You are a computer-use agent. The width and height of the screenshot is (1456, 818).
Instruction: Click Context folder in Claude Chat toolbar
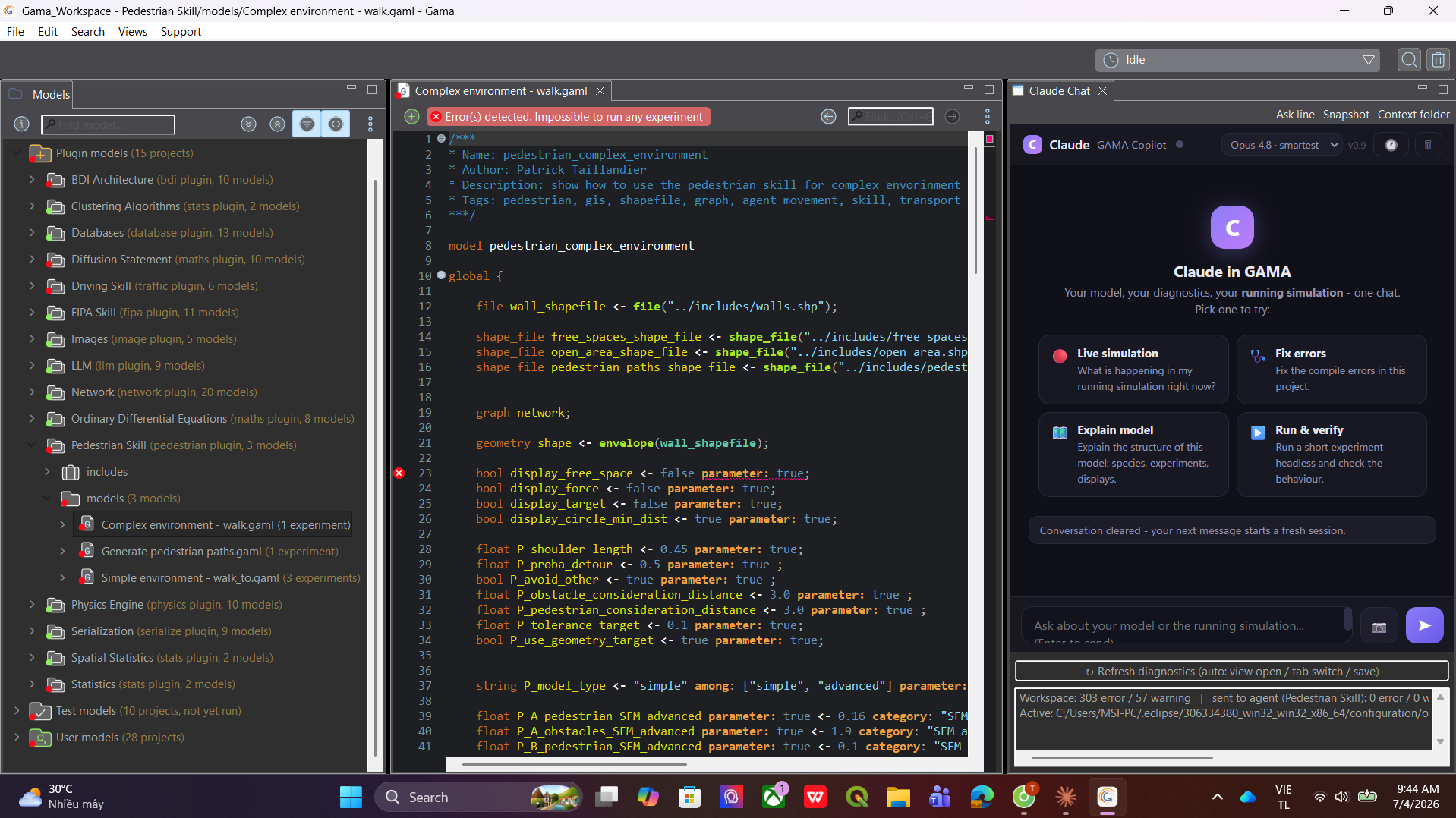(x=1413, y=115)
